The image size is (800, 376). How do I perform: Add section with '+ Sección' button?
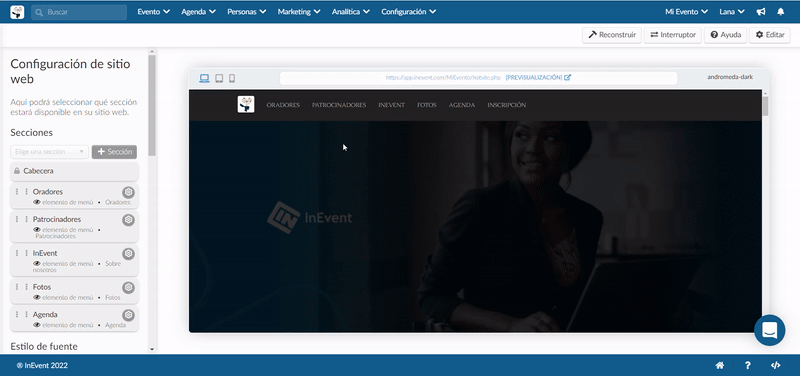(x=114, y=152)
